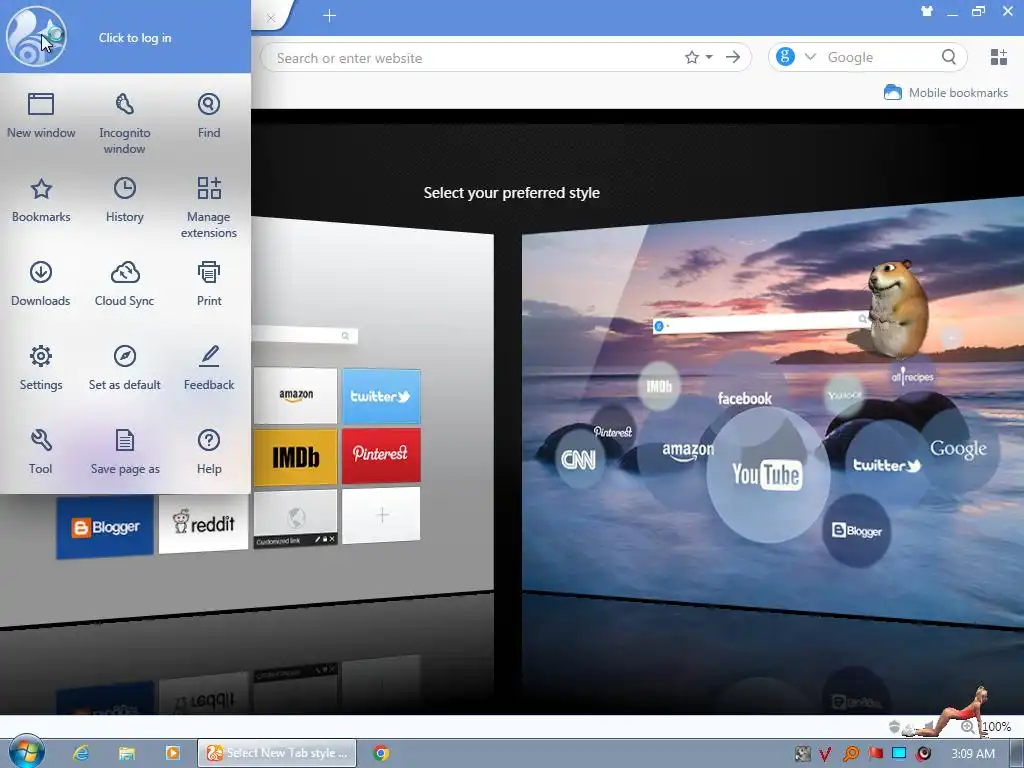1024x768 pixels.
Task: Click 'Click to log in' text
Action: point(135,38)
